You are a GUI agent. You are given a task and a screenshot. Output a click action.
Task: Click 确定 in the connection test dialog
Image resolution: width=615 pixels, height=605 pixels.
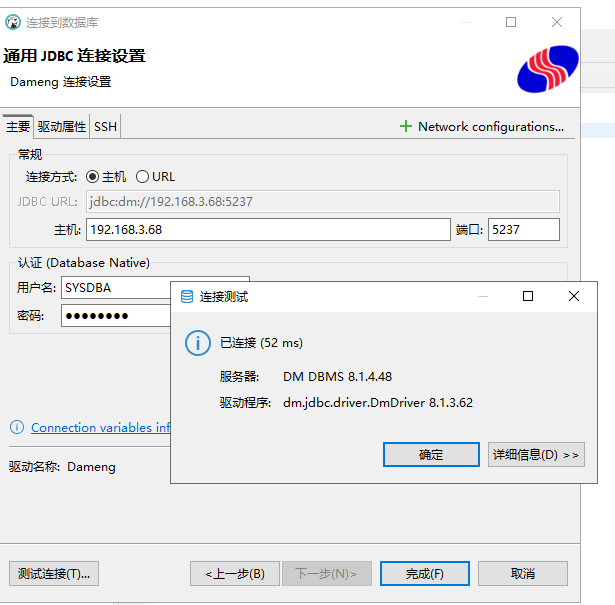(431, 454)
